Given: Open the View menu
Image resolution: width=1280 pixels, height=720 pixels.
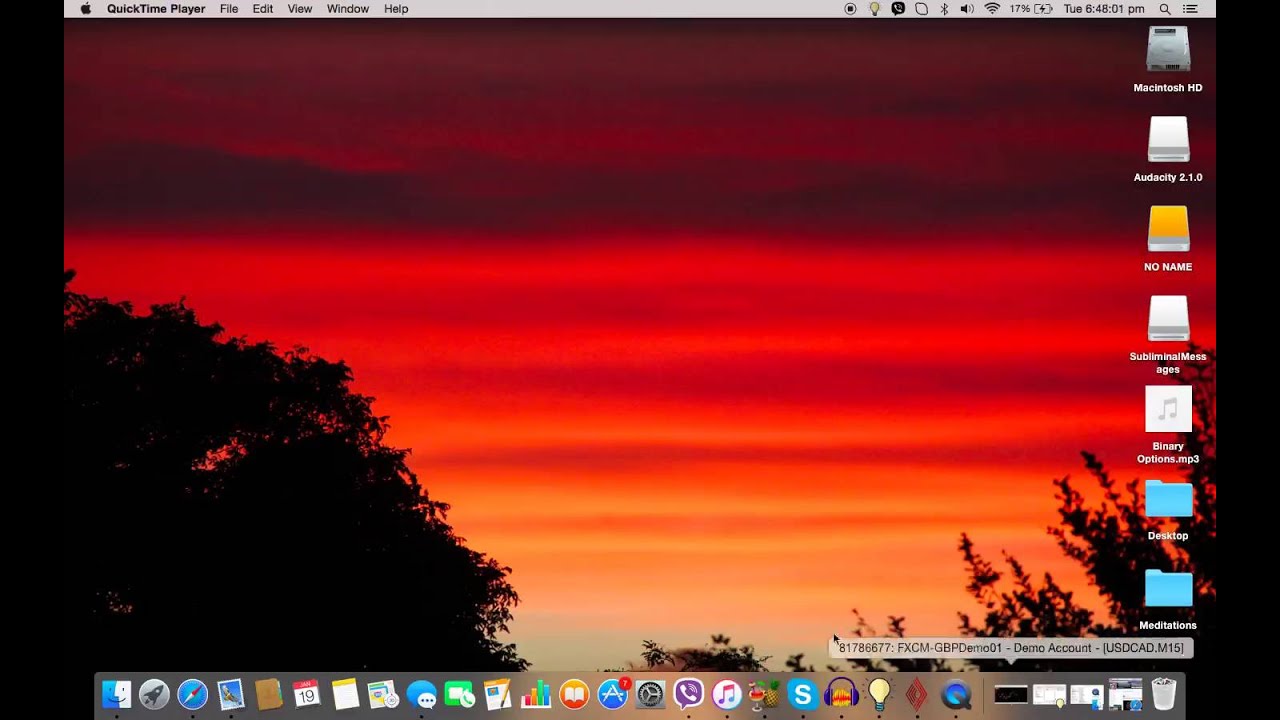Looking at the screenshot, I should [300, 9].
